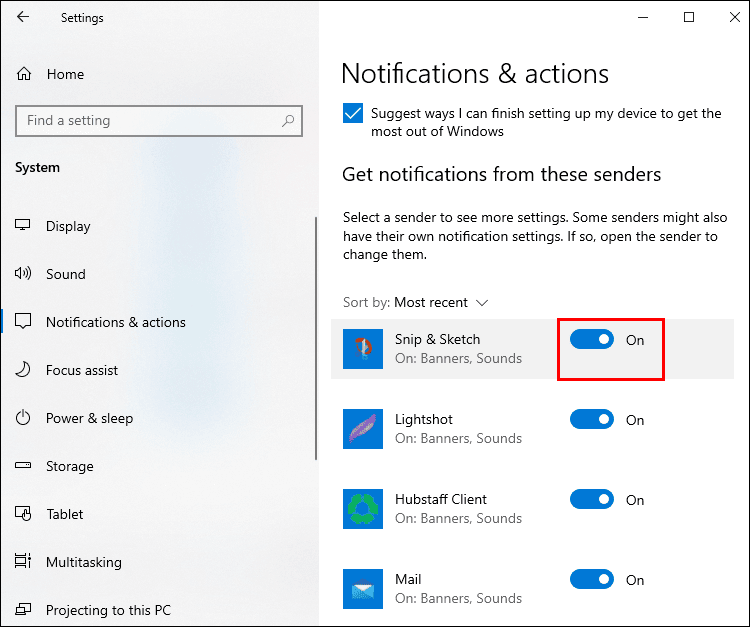This screenshot has height=627, width=750.
Task: Open Multitasking settings
Action: coord(84,562)
